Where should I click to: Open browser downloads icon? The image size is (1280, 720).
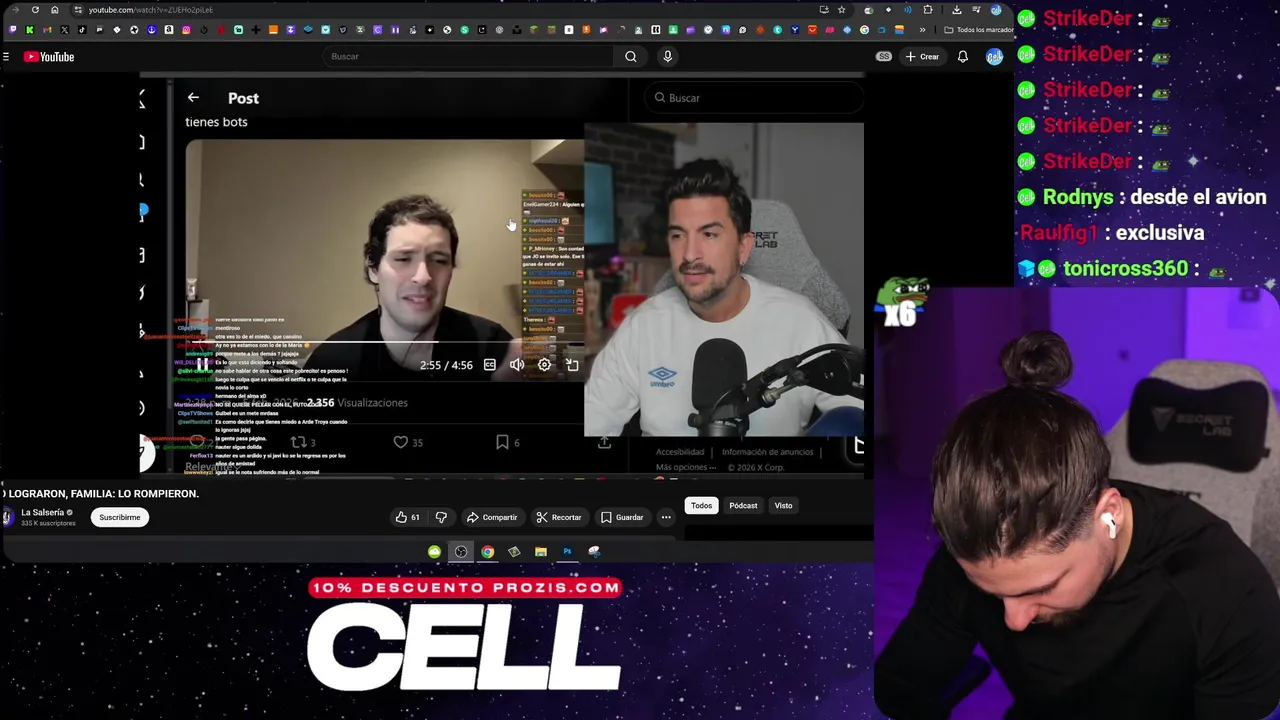(957, 10)
